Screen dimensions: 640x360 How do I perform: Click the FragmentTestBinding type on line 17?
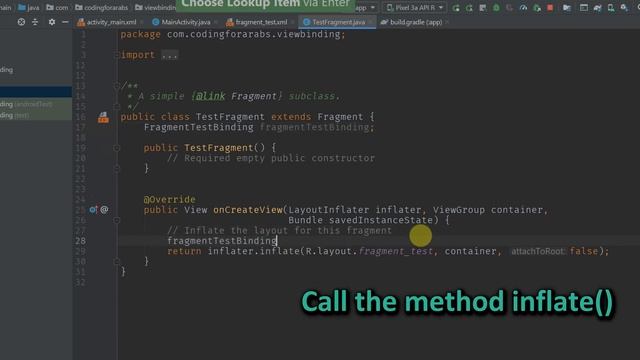pyautogui.click(x=198, y=127)
